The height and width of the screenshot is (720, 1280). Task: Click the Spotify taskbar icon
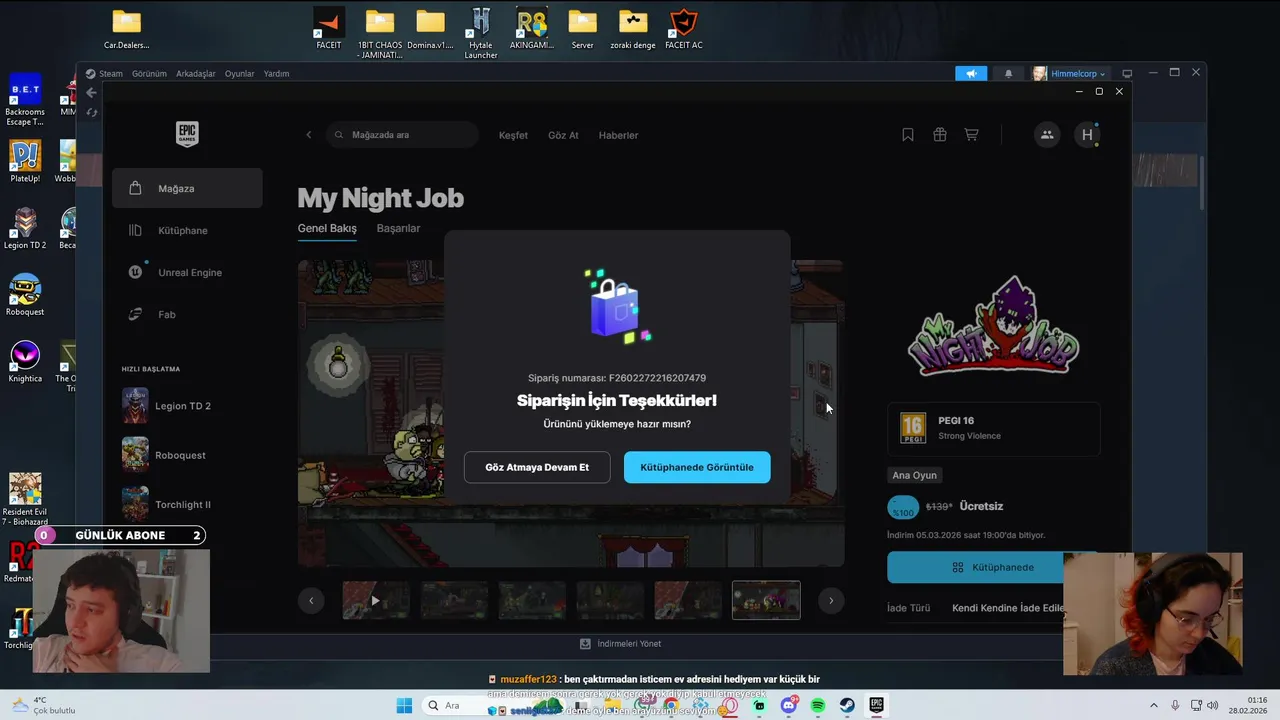pos(818,705)
